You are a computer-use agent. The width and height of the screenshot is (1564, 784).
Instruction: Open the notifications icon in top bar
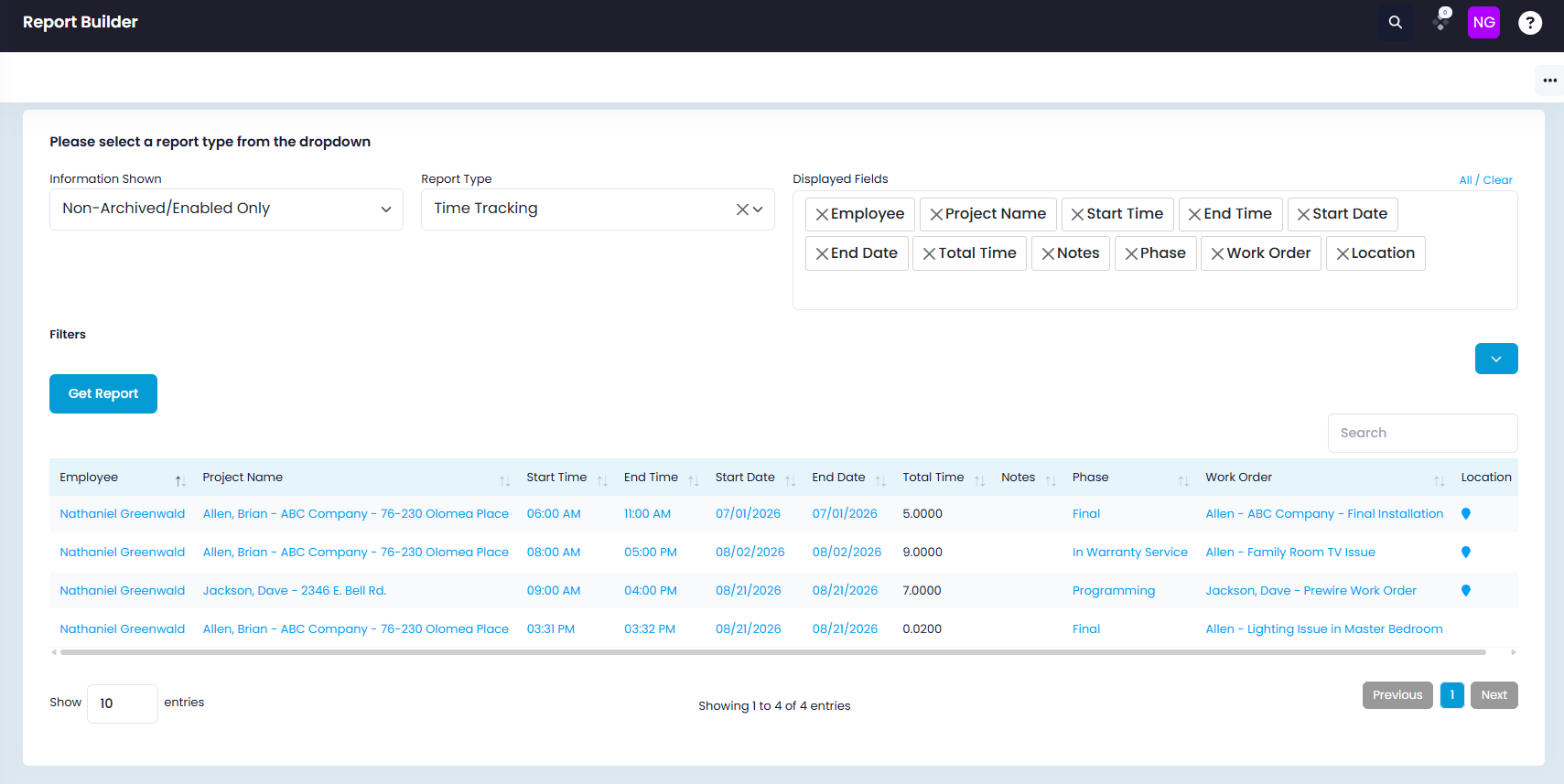pos(1441,20)
